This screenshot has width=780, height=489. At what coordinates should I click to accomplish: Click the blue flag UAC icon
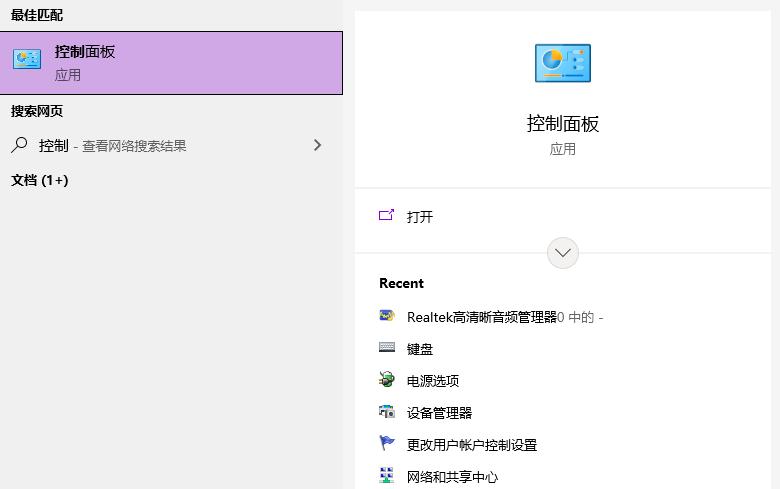pyautogui.click(x=387, y=442)
